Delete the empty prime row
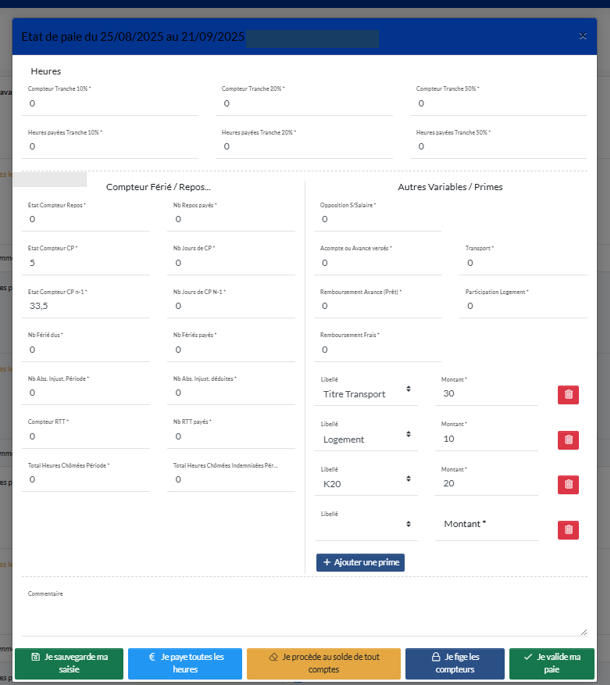This screenshot has width=610, height=685. click(x=568, y=530)
